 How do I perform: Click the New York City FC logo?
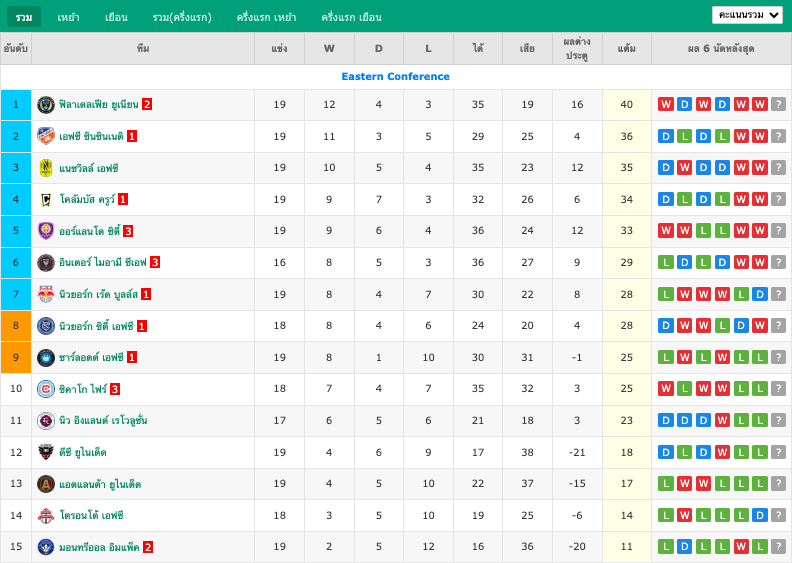pyautogui.click(x=46, y=326)
